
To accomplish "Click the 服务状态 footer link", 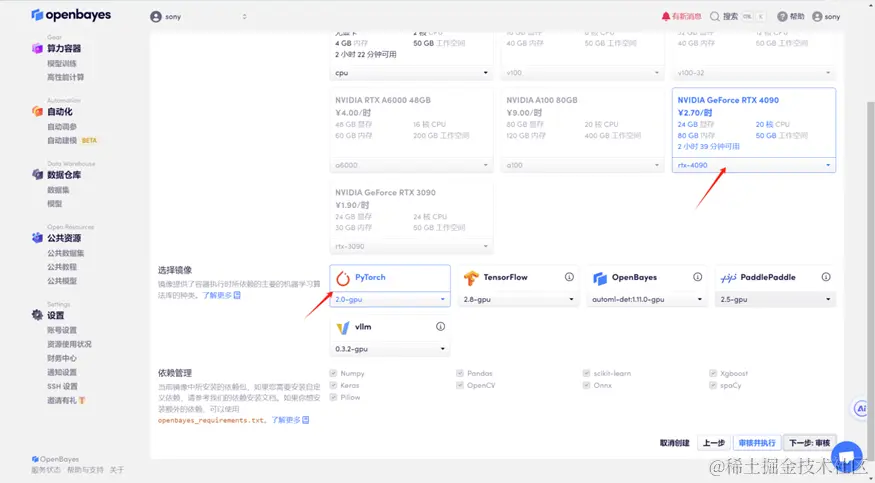I will pos(46,470).
